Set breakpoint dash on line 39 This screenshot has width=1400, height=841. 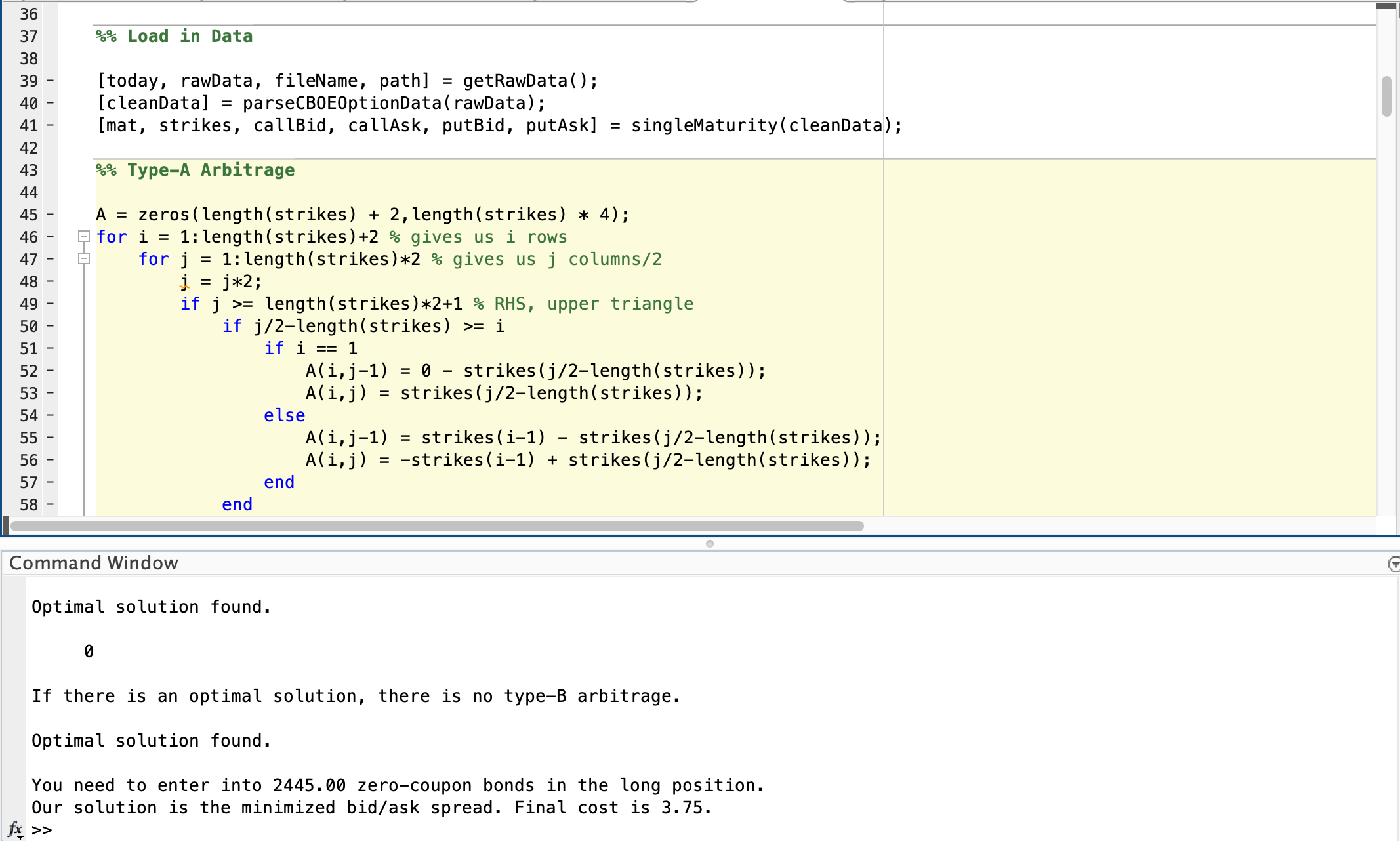tap(50, 81)
